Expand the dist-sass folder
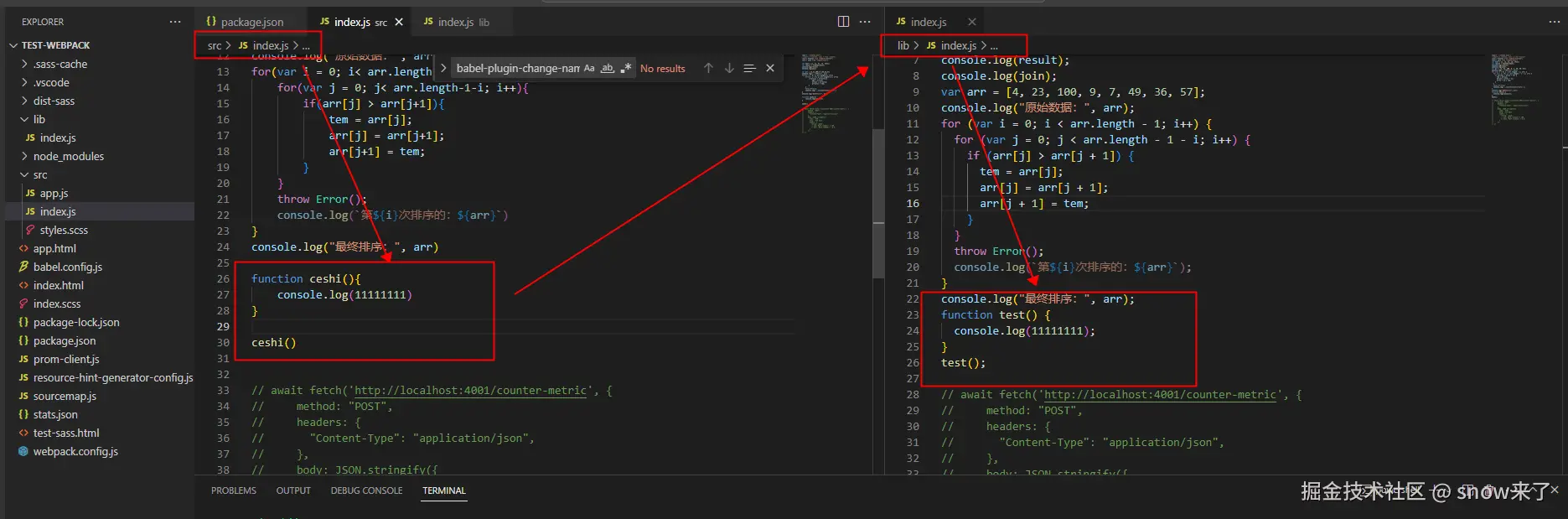Viewport: 1568px width, 519px height. (54, 101)
